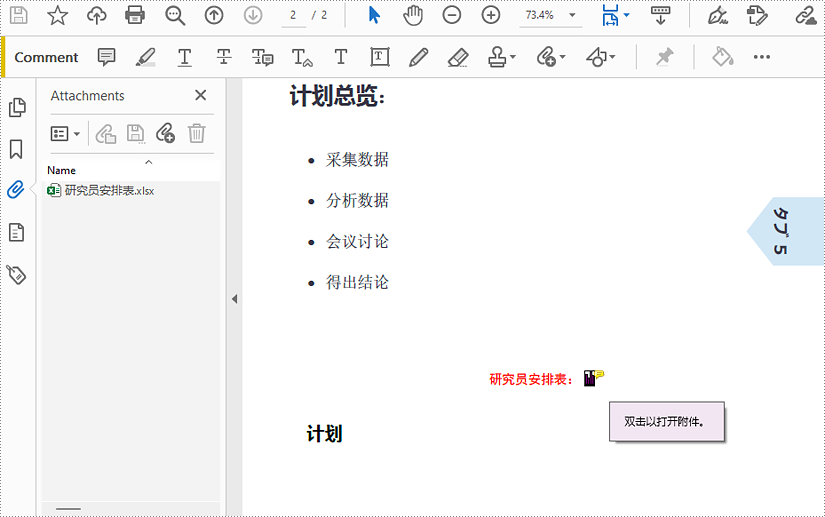Open the Fill & Sign pen tool

click(717, 15)
